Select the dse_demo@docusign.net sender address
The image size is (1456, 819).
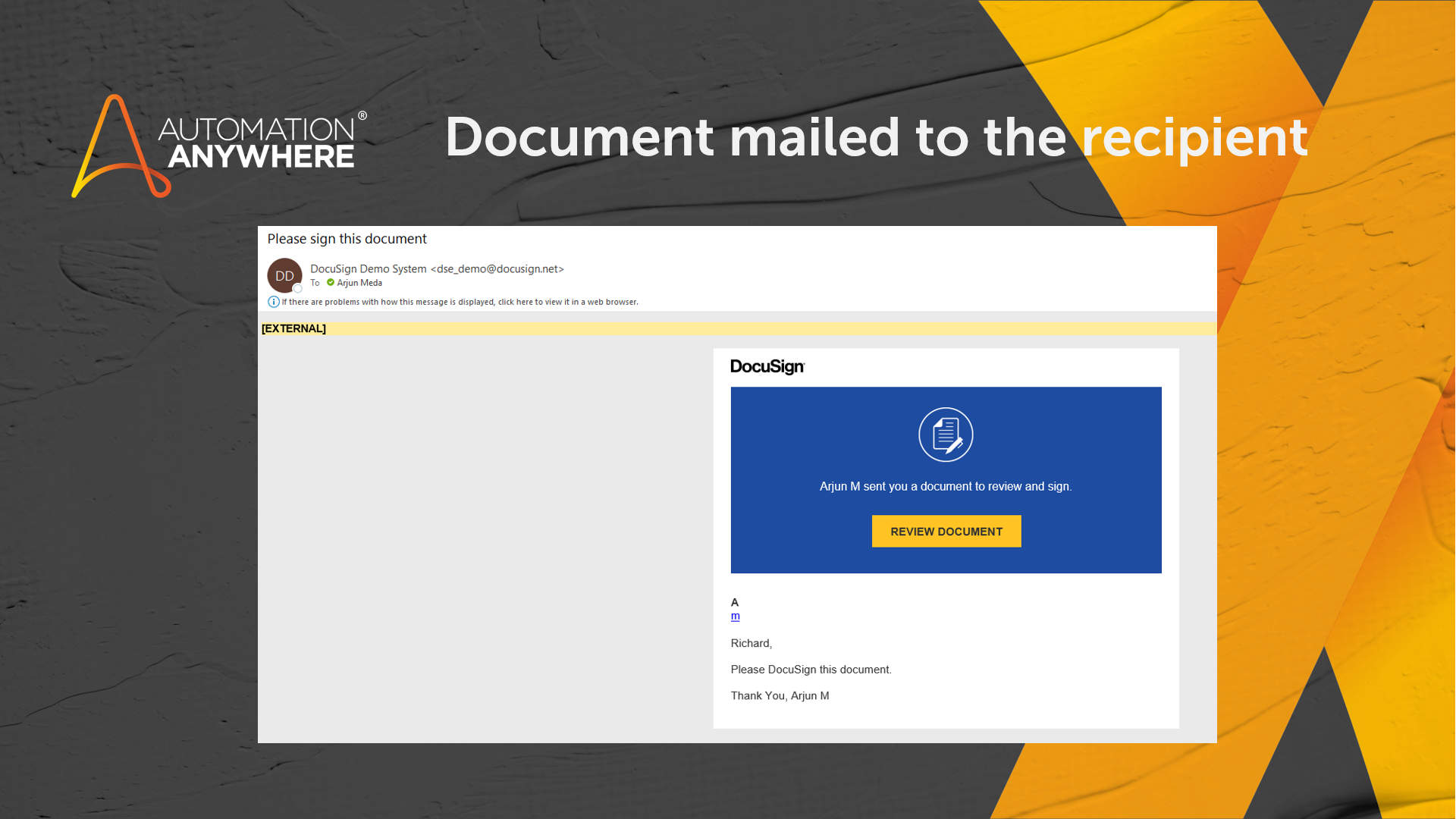(497, 269)
